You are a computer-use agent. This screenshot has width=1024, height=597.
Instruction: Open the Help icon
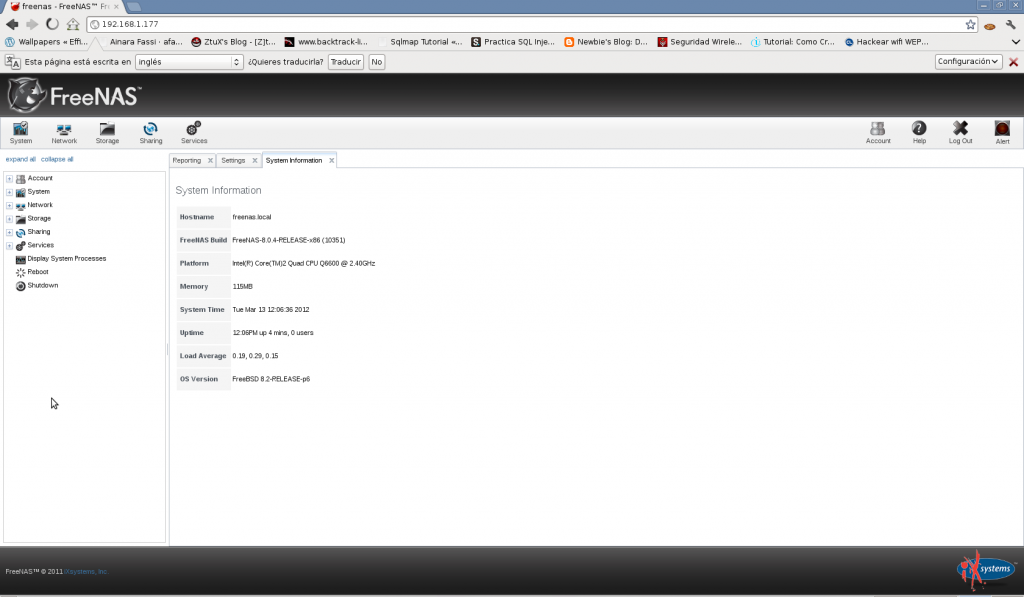(919, 133)
